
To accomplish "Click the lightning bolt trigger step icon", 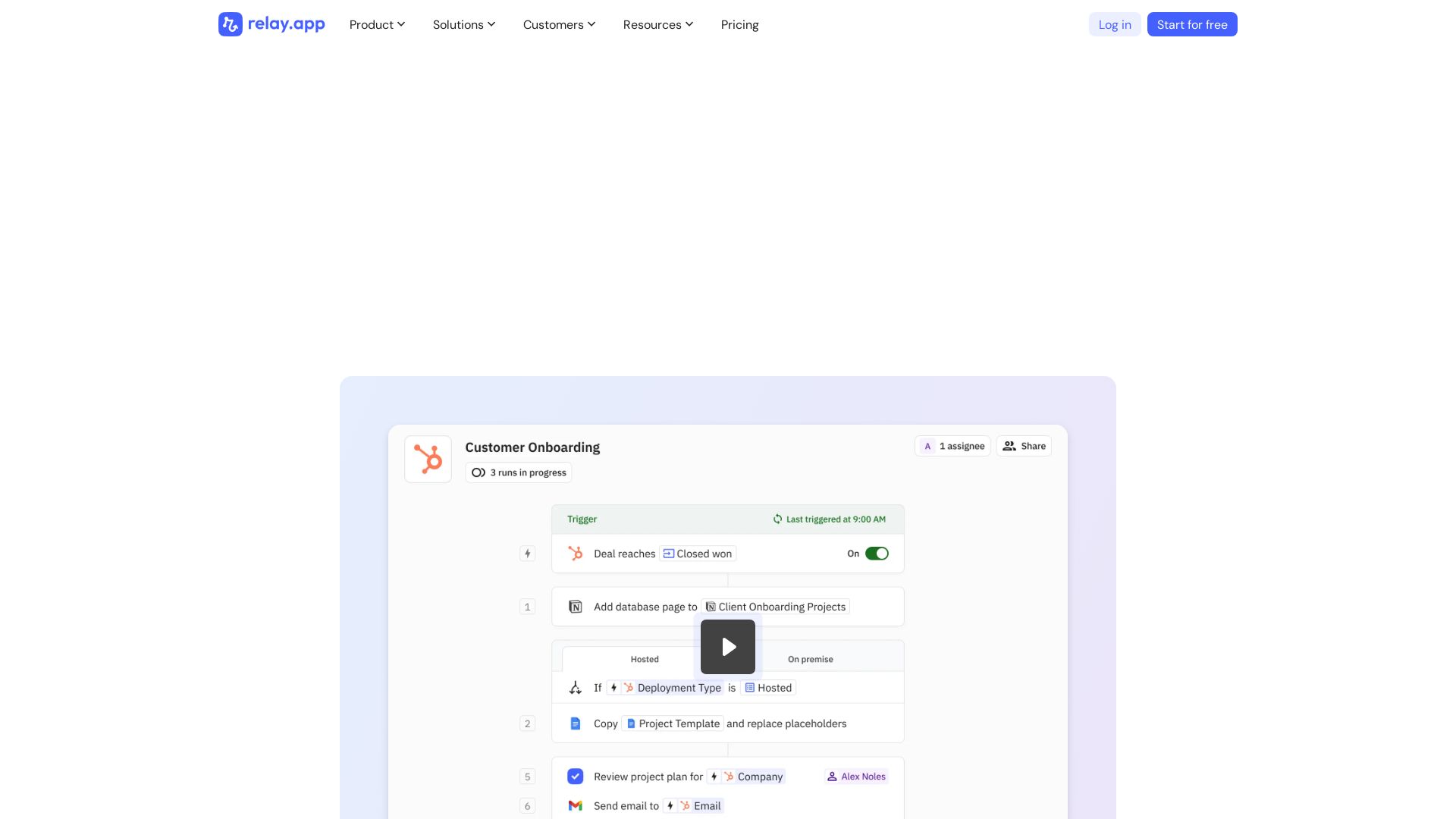I will [x=527, y=554].
